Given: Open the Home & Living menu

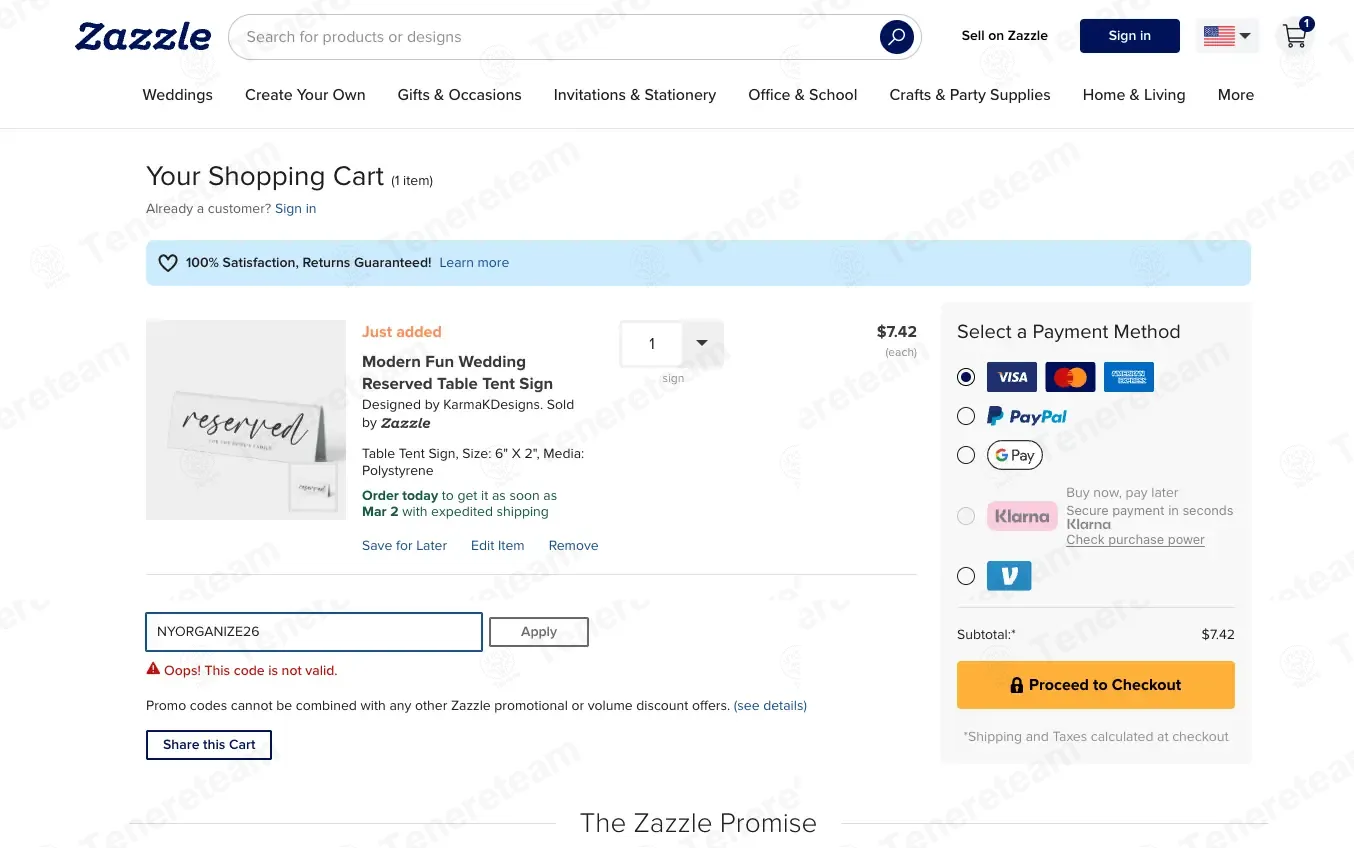Looking at the screenshot, I should pyautogui.click(x=1133, y=95).
